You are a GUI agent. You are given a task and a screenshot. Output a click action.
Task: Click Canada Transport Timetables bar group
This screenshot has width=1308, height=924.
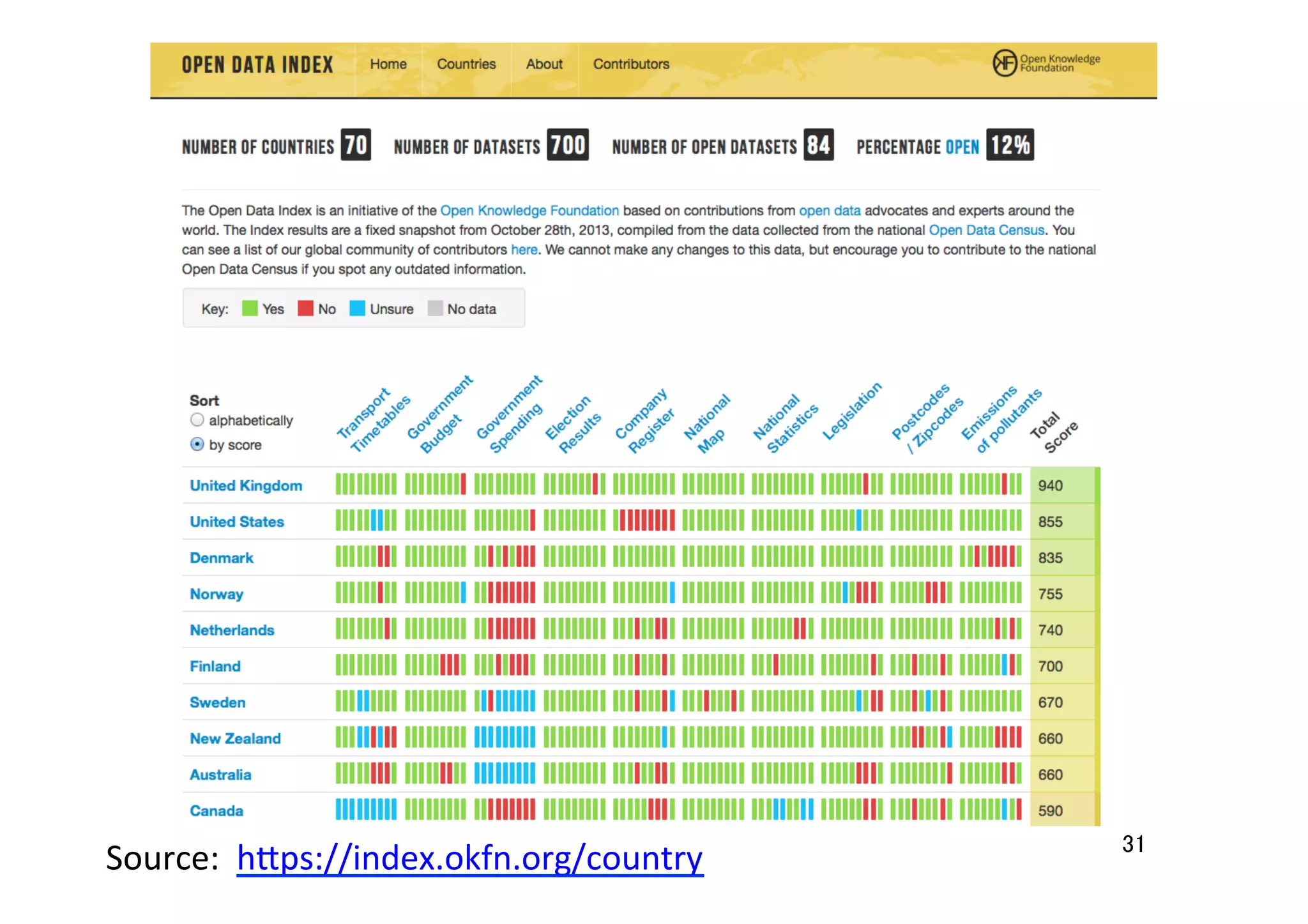(366, 809)
